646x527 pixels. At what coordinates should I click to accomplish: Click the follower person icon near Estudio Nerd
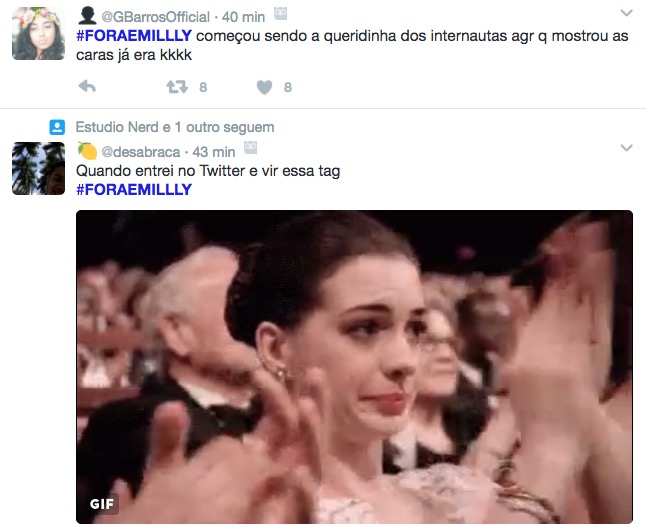[x=57, y=127]
